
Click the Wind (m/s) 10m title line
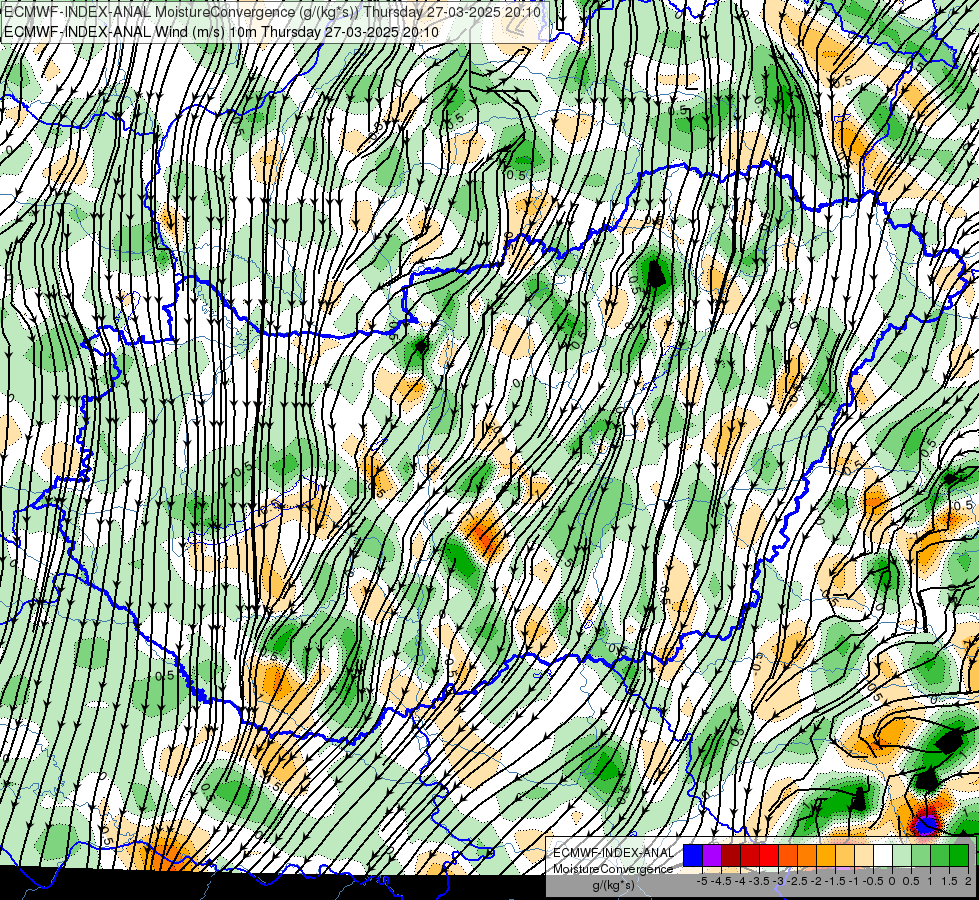tap(221, 32)
